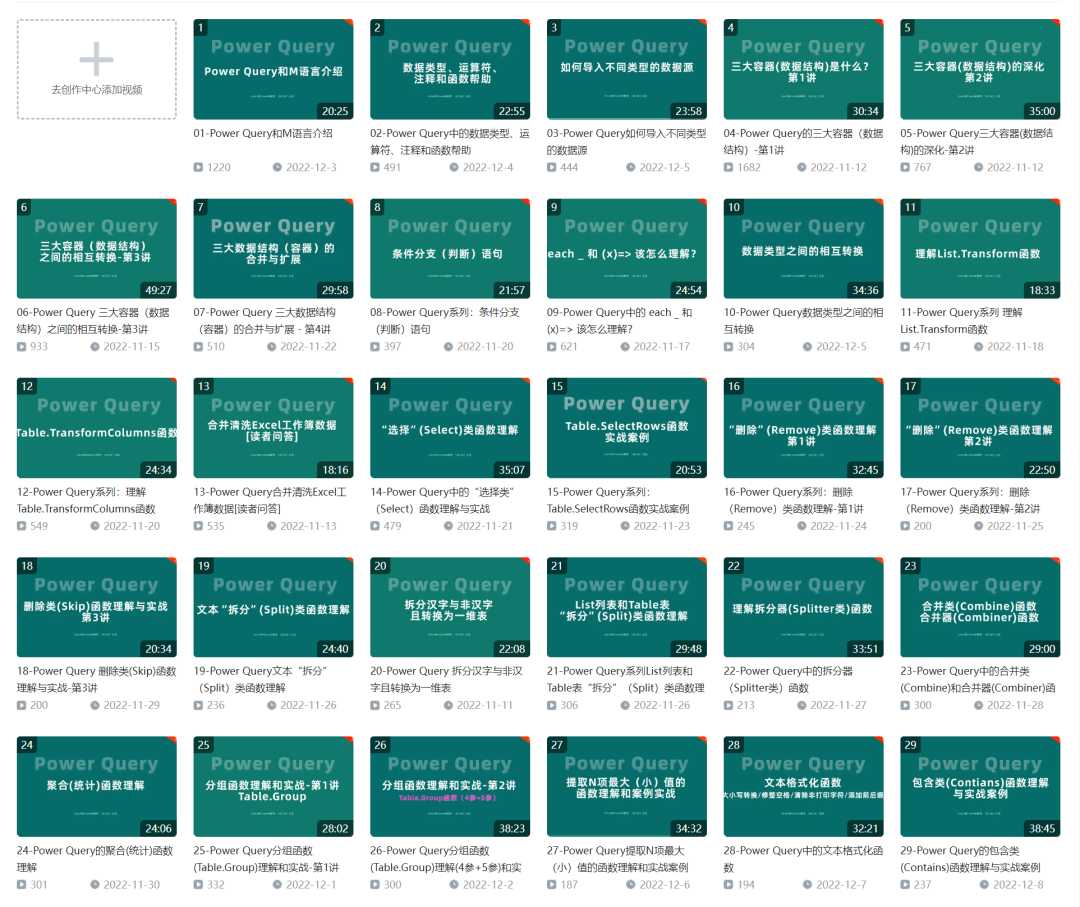Open thumbnail 12 Table.TransformColumns函数
1080x907 pixels.
(x=96, y=428)
